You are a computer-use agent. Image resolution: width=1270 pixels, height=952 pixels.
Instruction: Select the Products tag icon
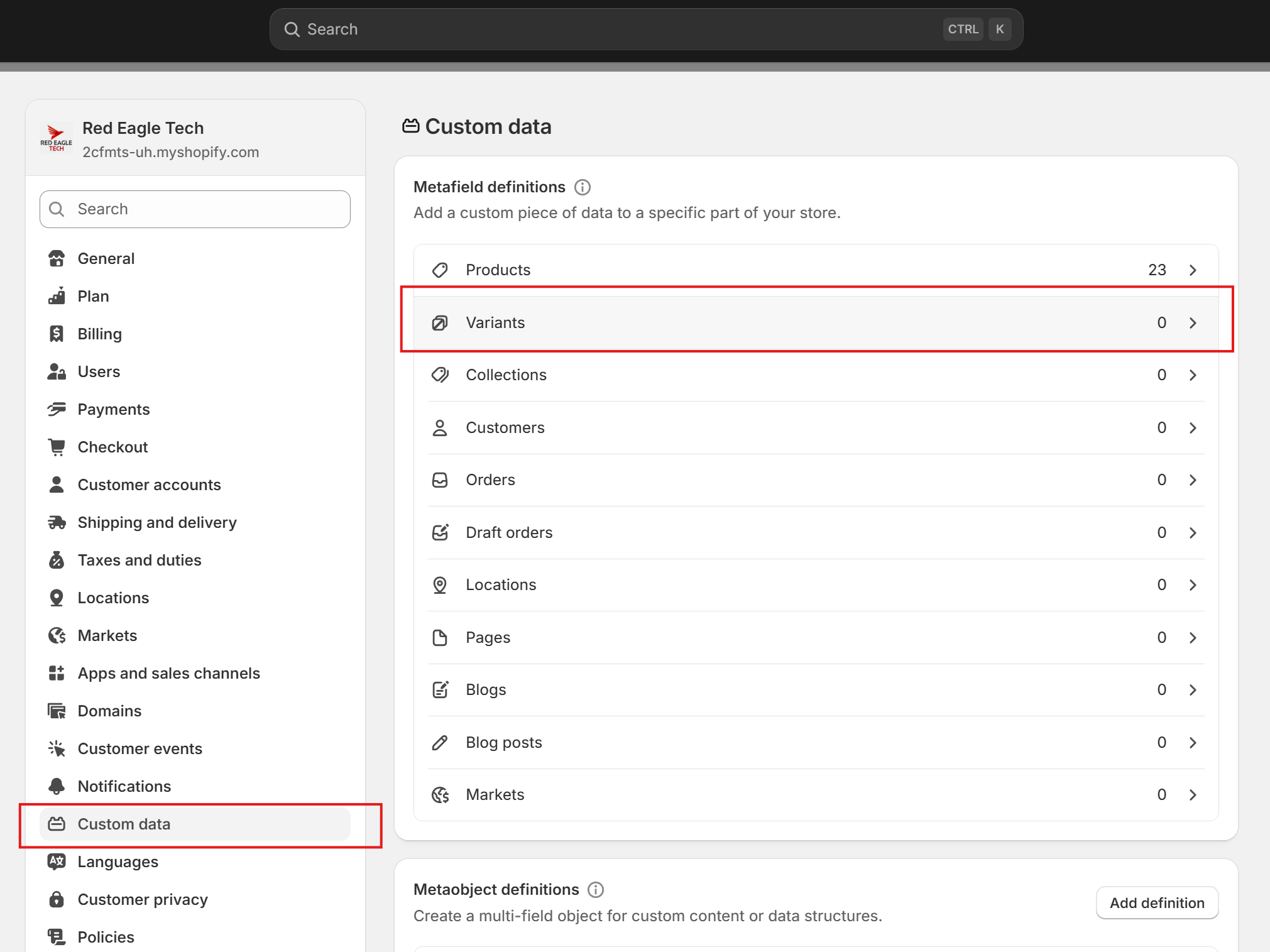(440, 270)
